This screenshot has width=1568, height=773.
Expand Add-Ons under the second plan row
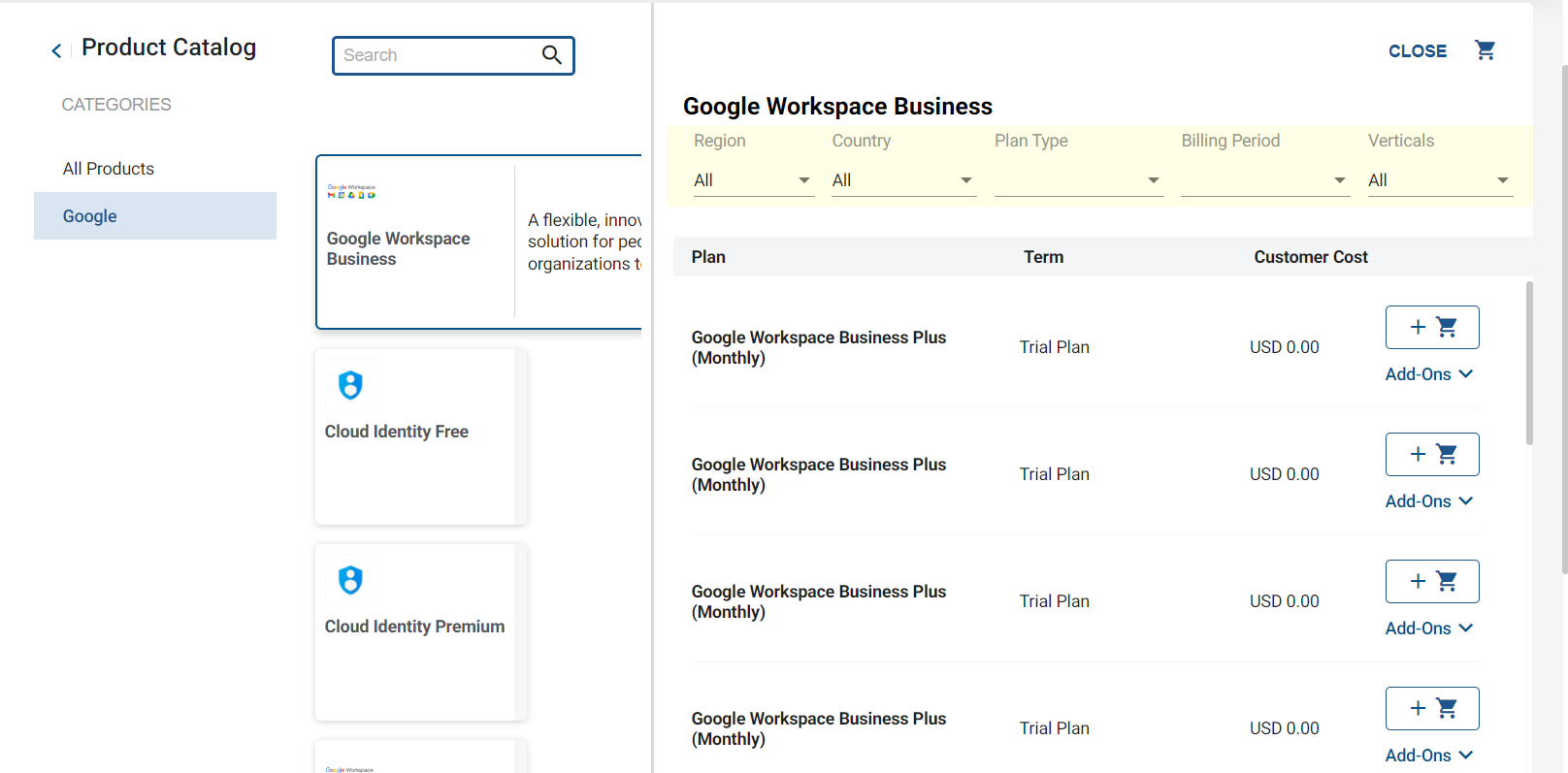[x=1429, y=501]
